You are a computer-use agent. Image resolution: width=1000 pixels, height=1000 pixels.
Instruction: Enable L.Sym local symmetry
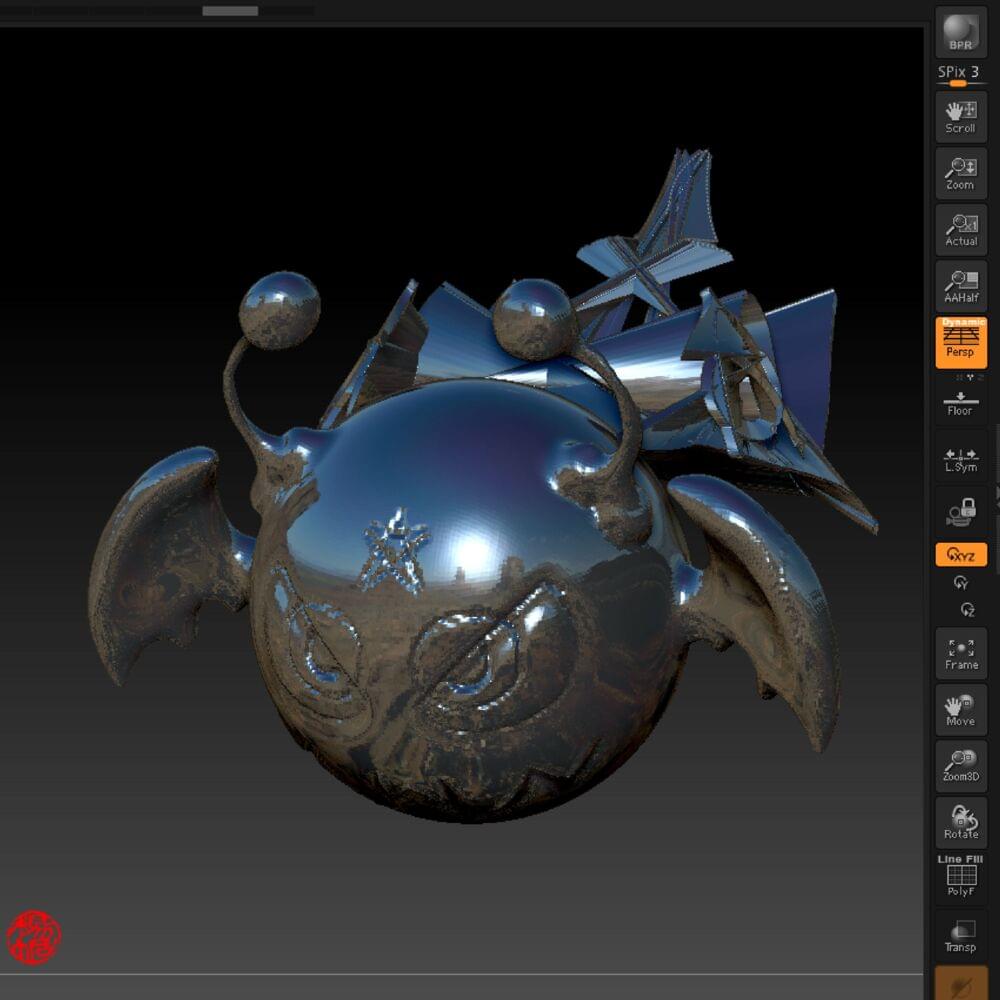960,459
